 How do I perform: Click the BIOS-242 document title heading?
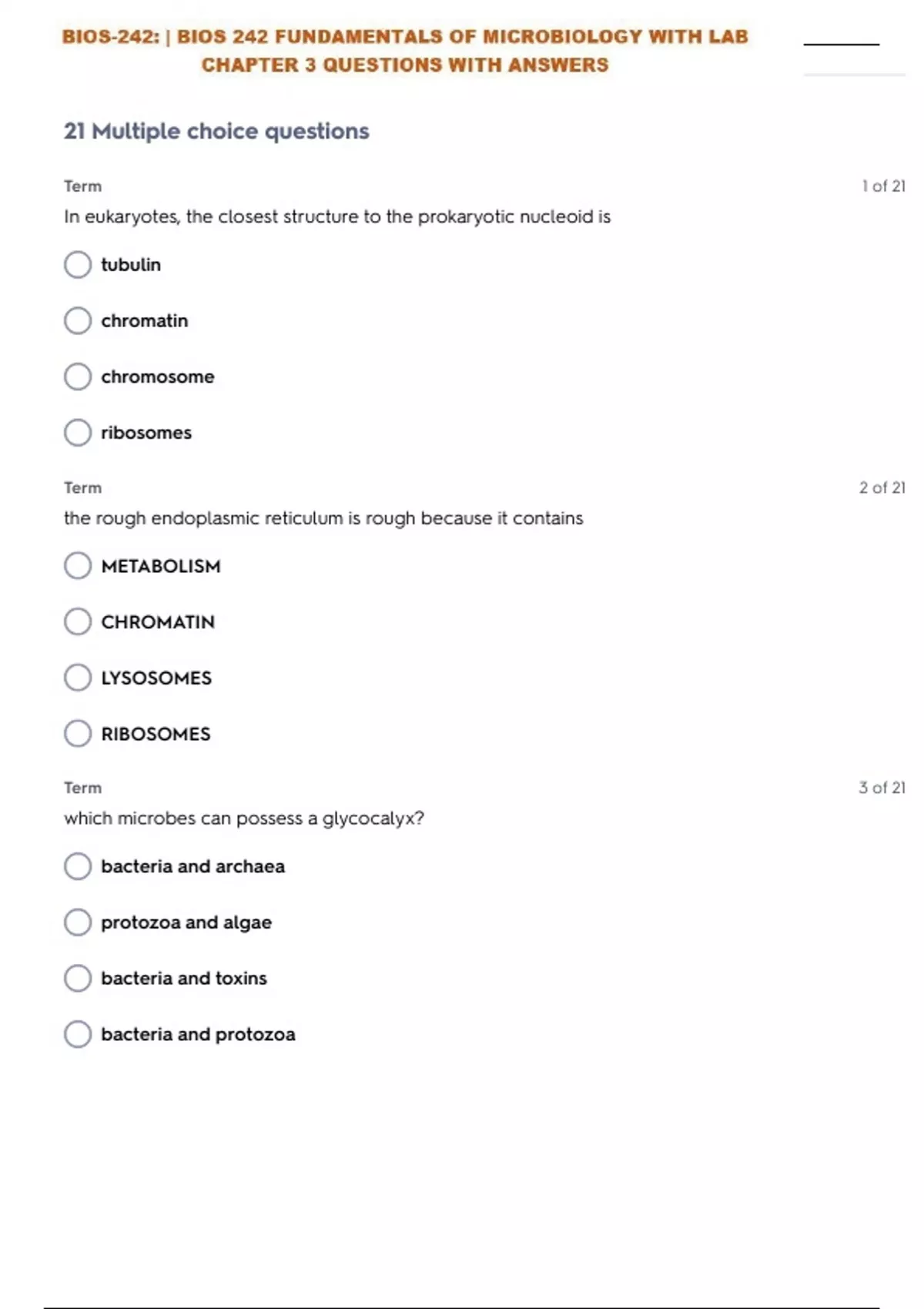coord(405,51)
